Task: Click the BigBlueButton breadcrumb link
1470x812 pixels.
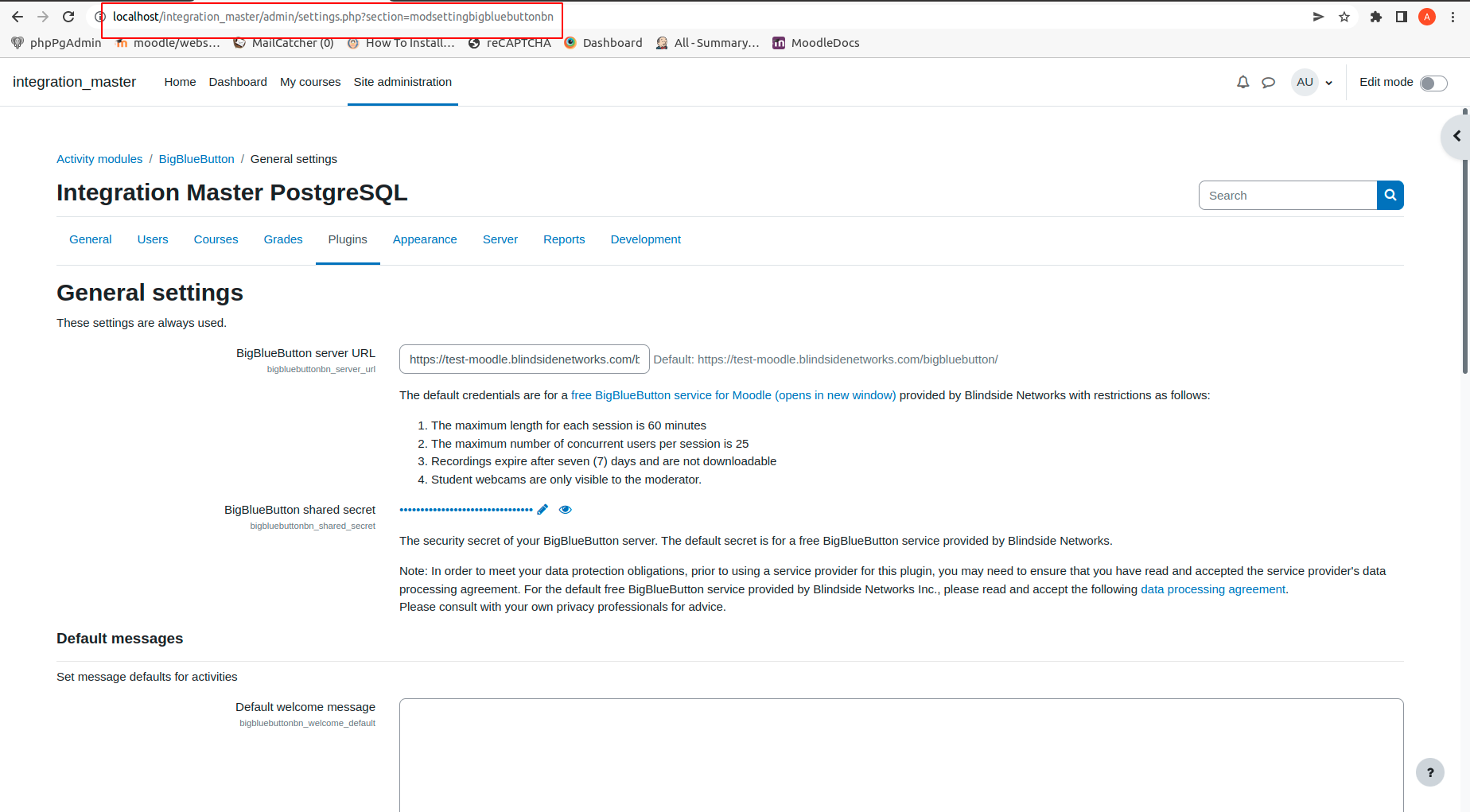Action: coord(196,159)
